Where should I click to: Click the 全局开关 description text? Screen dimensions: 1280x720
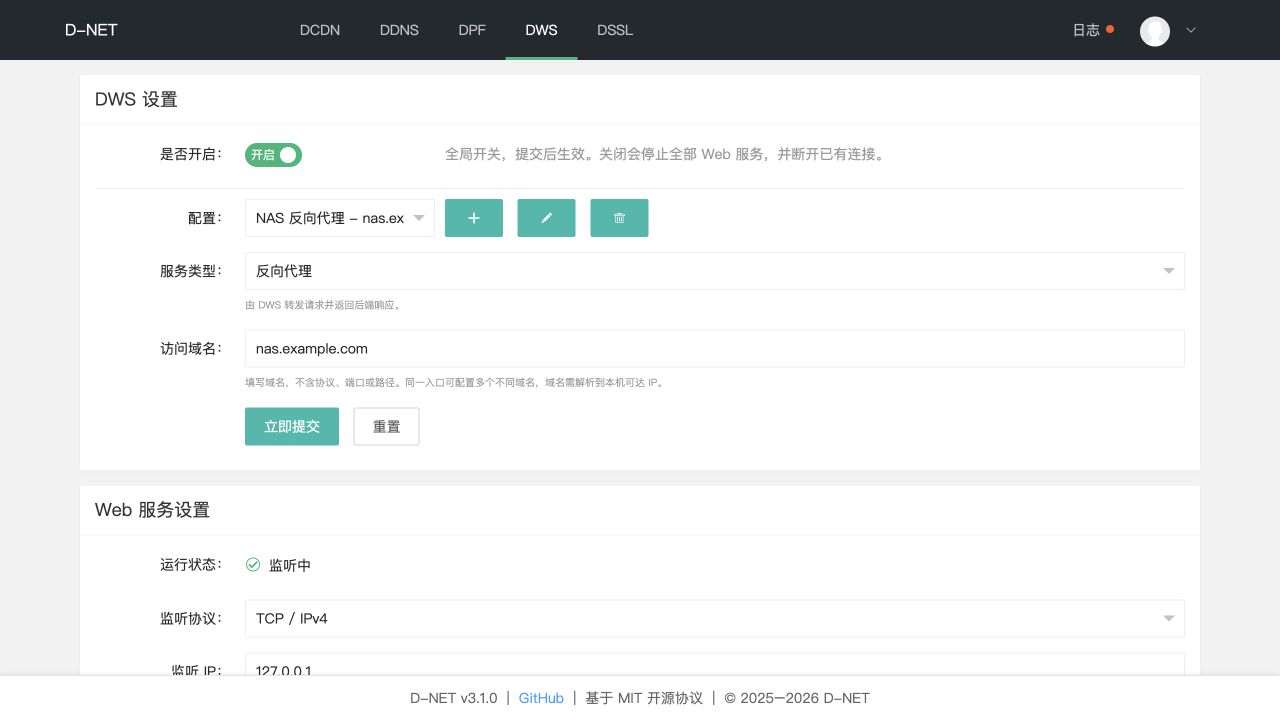(x=665, y=155)
